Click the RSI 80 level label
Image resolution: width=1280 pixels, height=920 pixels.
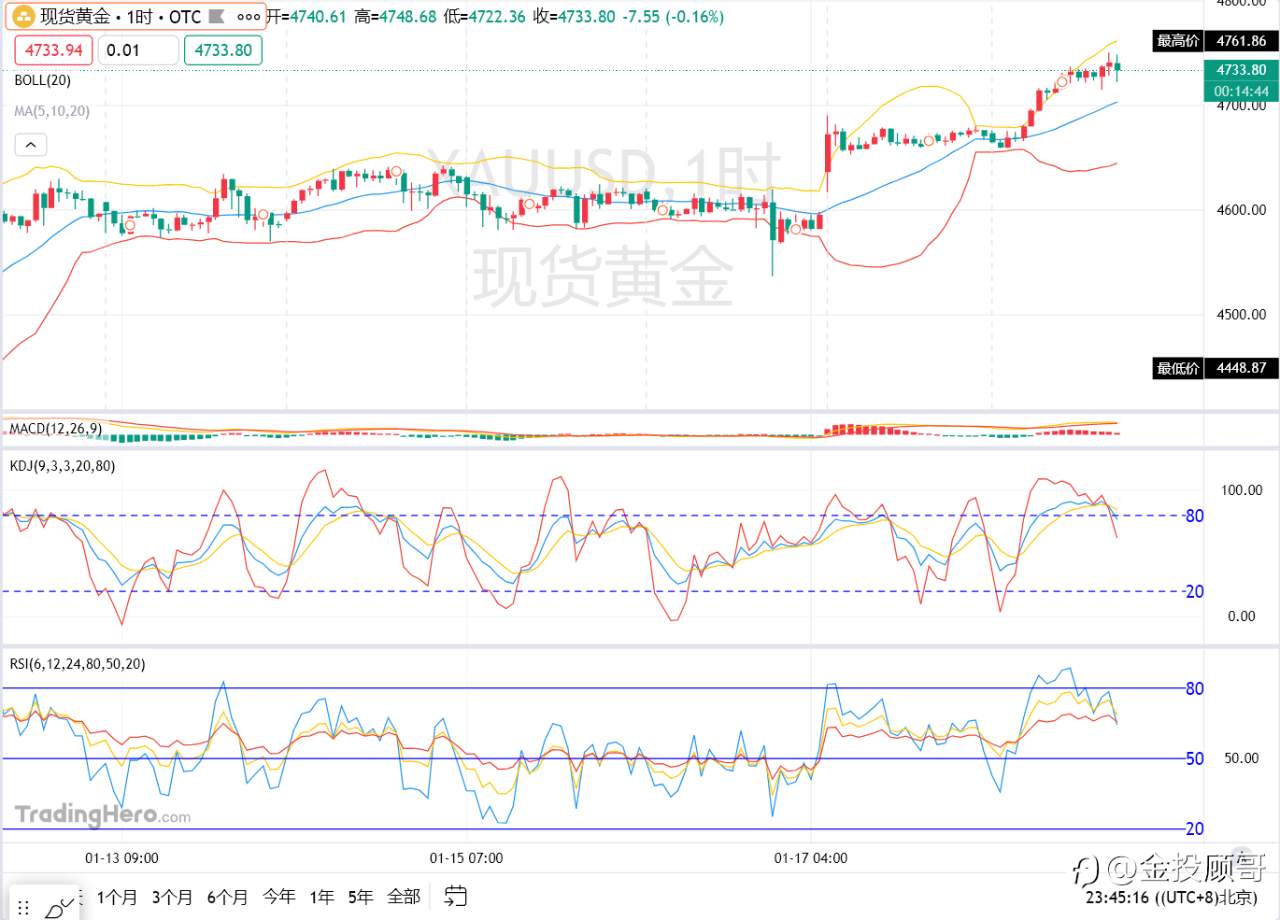pyautogui.click(x=1194, y=688)
